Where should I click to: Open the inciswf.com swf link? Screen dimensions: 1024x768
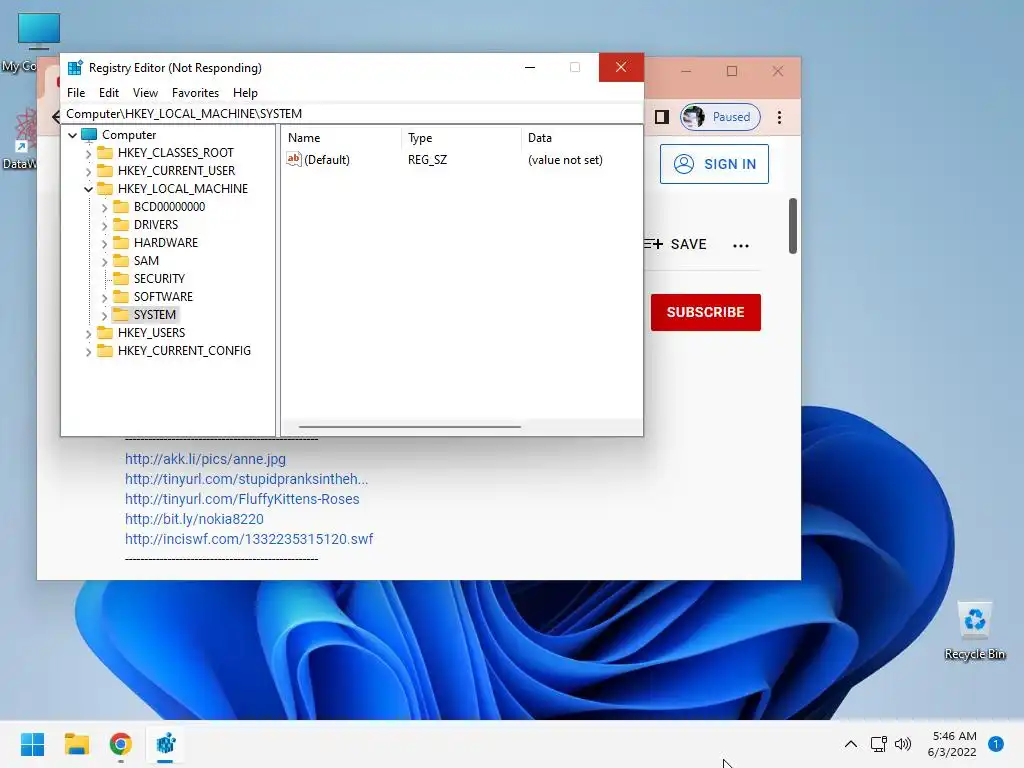tap(249, 539)
